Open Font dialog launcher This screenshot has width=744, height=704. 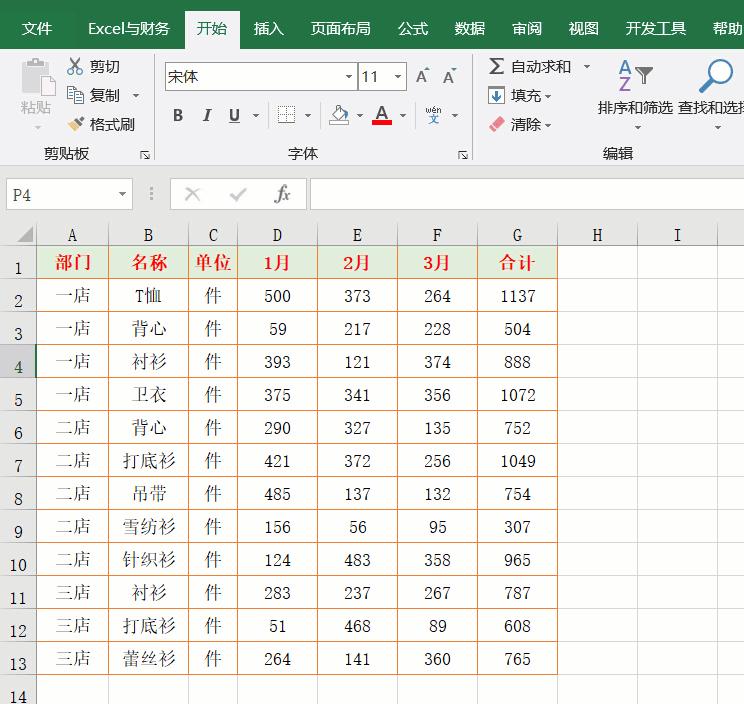tap(463, 155)
